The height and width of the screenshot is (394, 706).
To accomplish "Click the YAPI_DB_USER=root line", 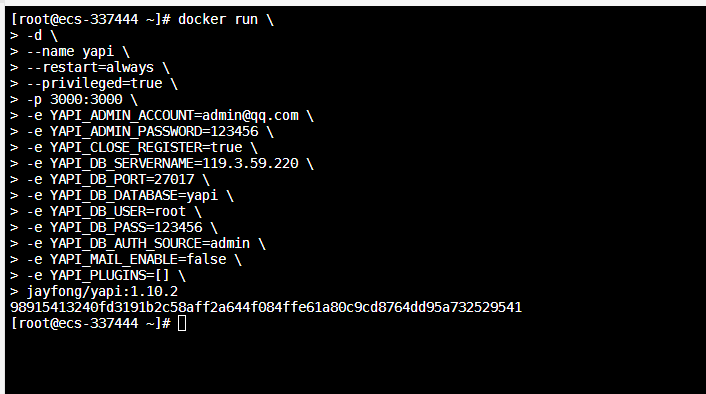I will pyautogui.click(x=118, y=212).
